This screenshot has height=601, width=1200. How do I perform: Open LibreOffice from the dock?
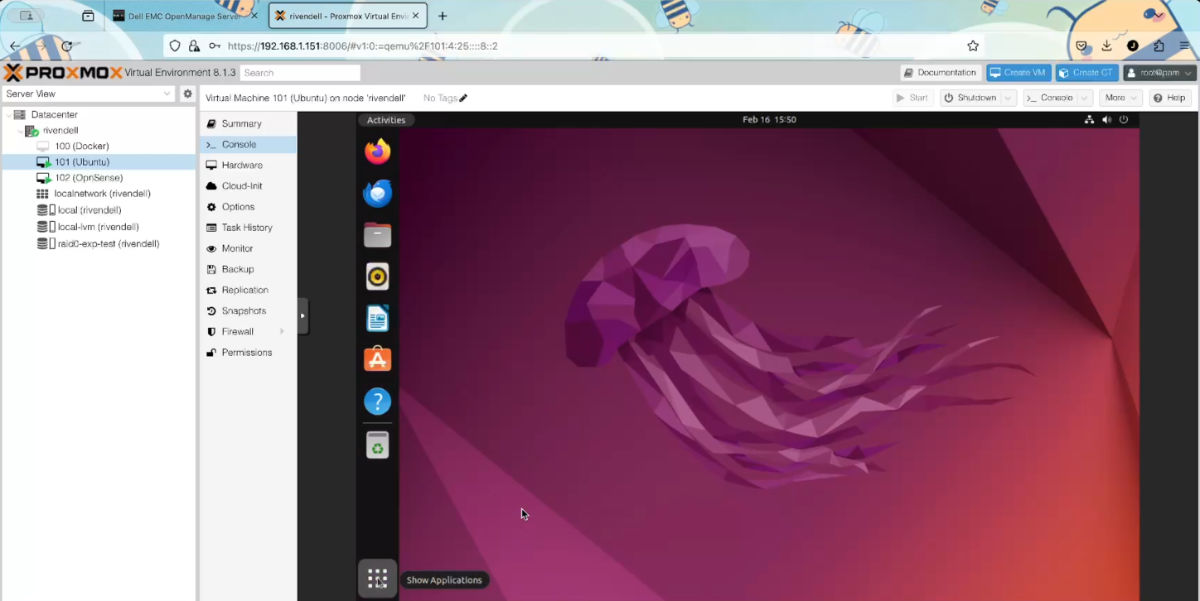377,317
